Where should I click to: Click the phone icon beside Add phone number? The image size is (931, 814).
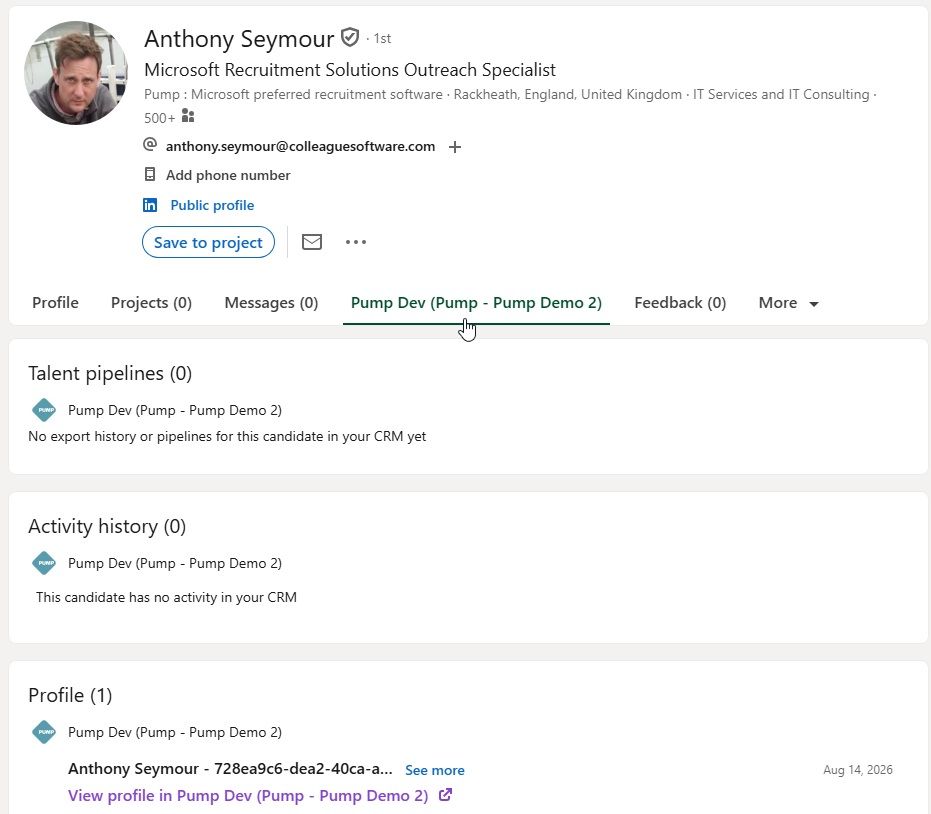coord(150,175)
